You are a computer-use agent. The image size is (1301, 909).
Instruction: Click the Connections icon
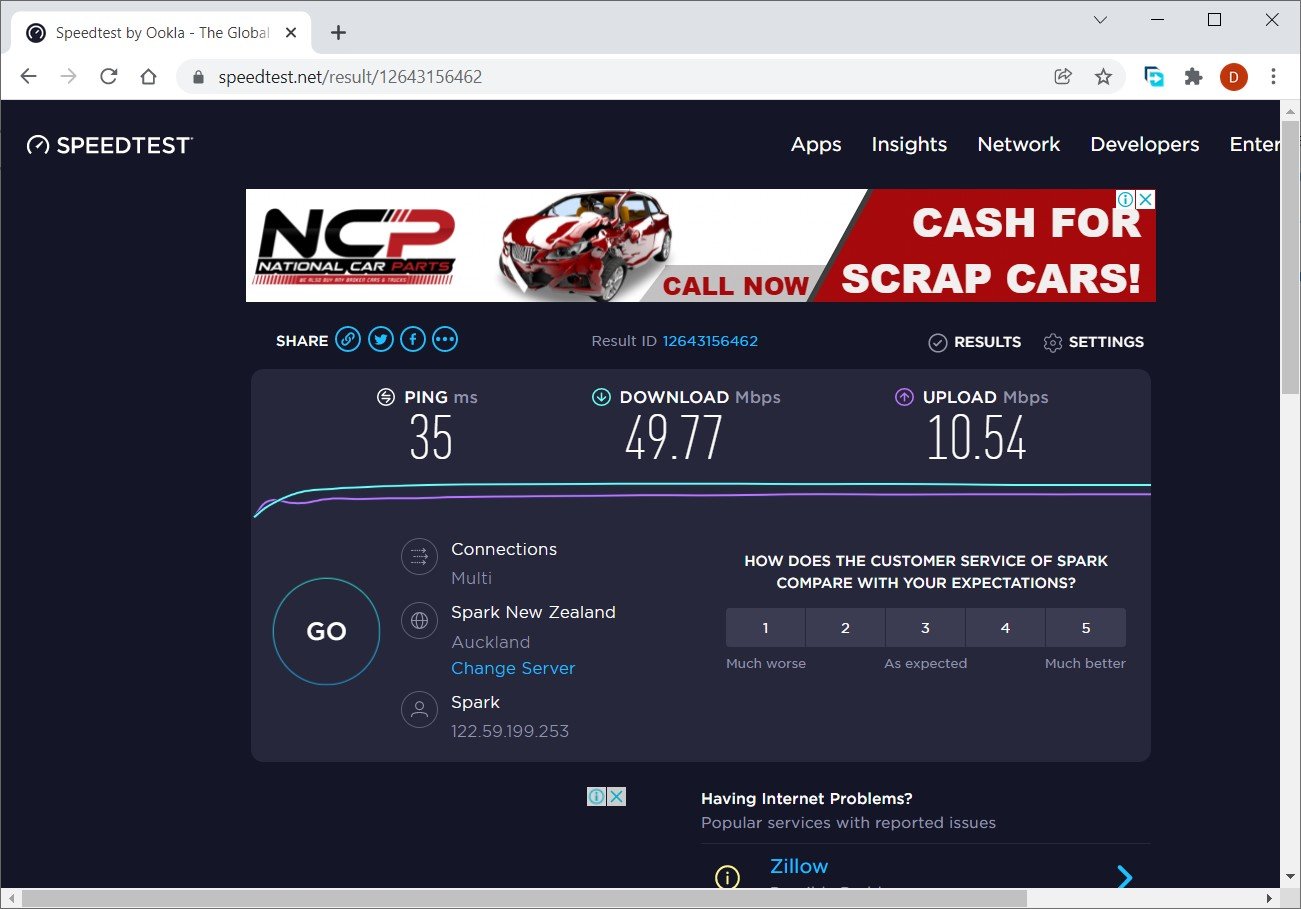click(x=419, y=557)
